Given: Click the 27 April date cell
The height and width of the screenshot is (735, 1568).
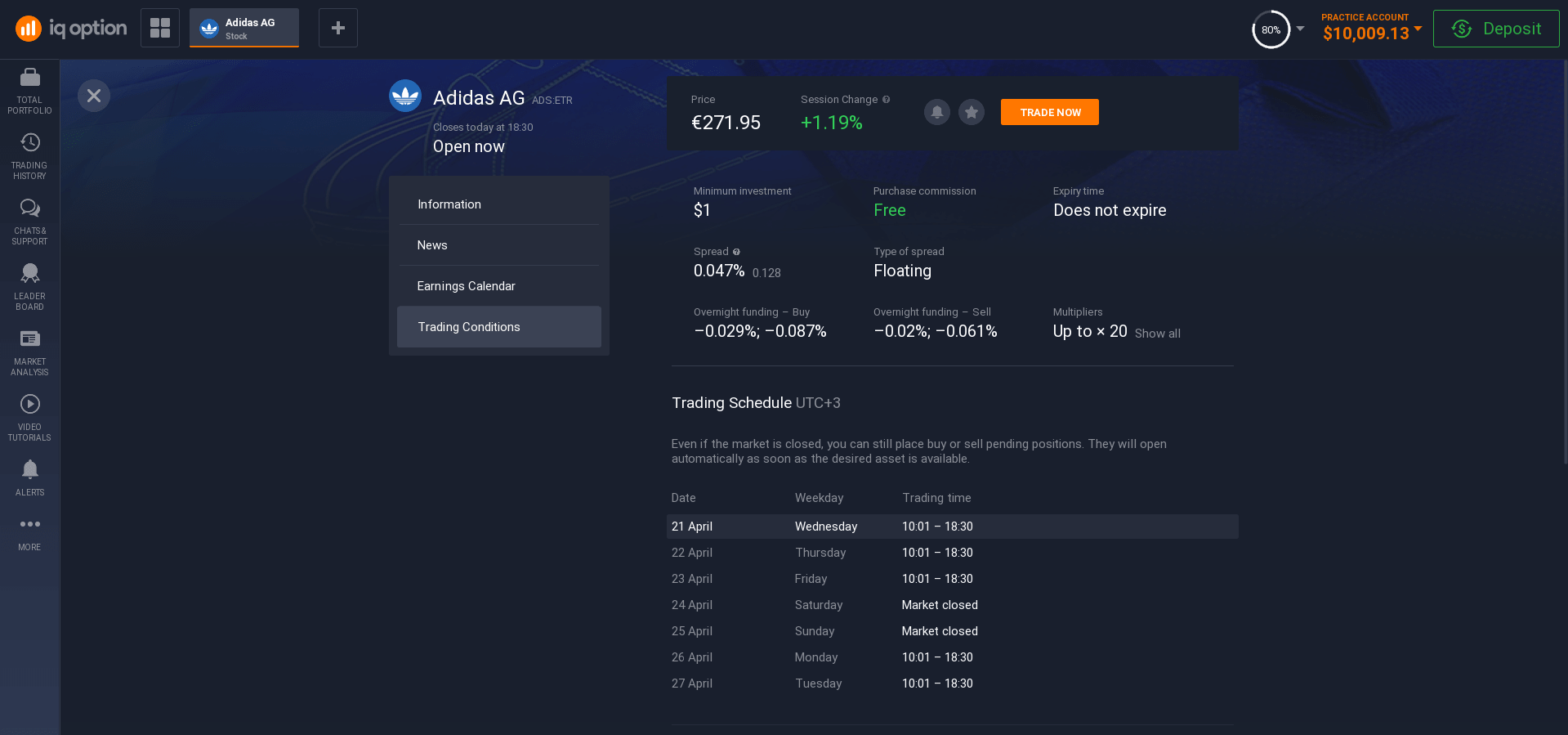Looking at the screenshot, I should click(692, 683).
